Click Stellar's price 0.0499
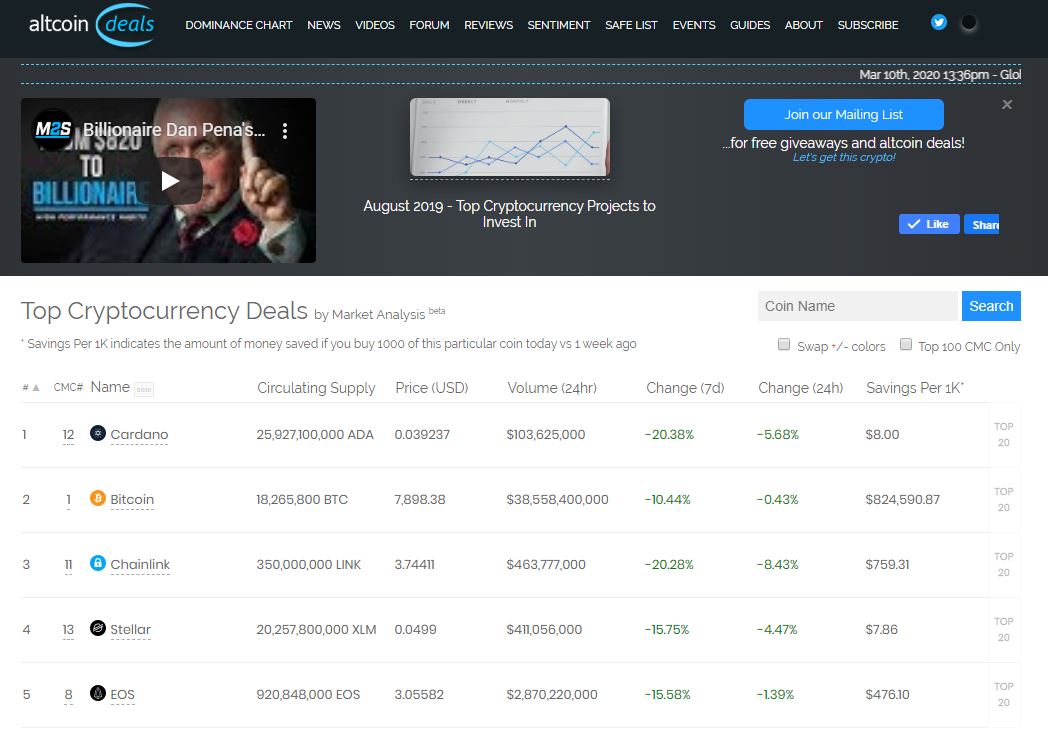This screenshot has height=735, width=1048. (415, 629)
